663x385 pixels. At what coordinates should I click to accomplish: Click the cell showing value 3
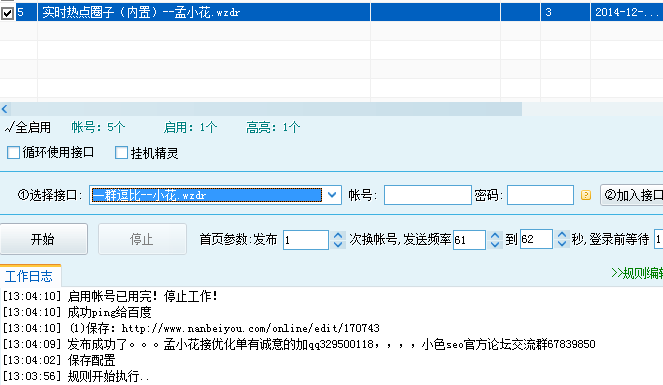[x=565, y=12]
